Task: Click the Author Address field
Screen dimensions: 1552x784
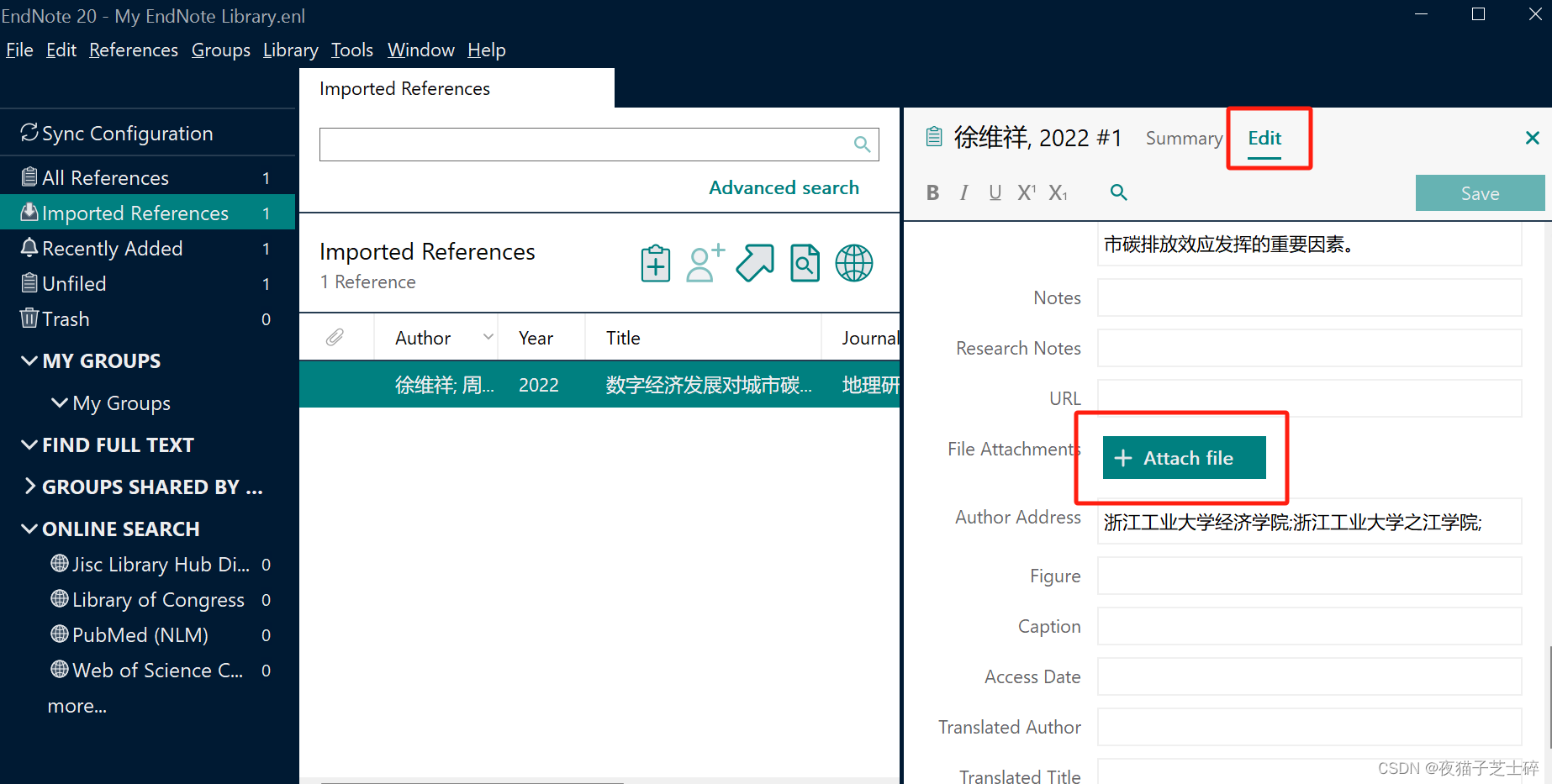Action: click(x=1309, y=522)
